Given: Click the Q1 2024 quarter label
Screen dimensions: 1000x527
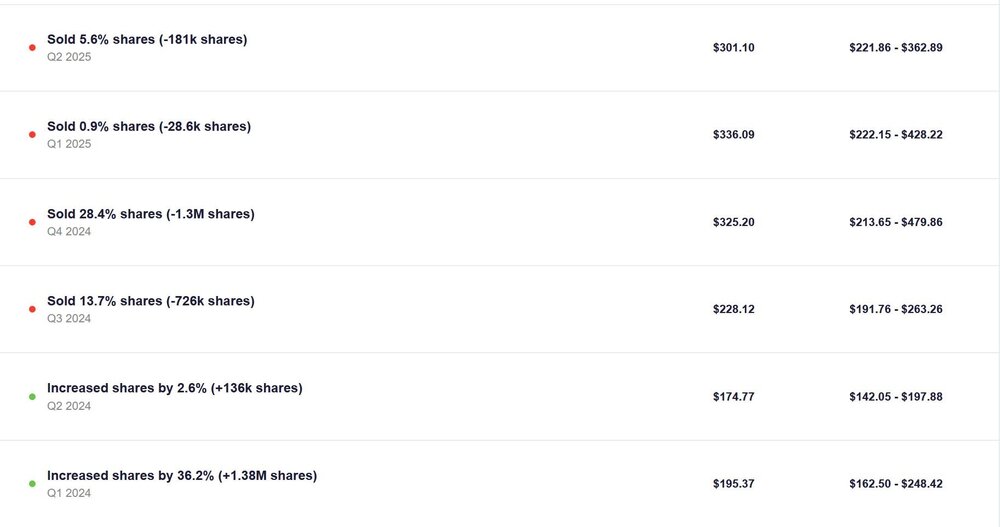Looking at the screenshot, I should click(69, 492).
